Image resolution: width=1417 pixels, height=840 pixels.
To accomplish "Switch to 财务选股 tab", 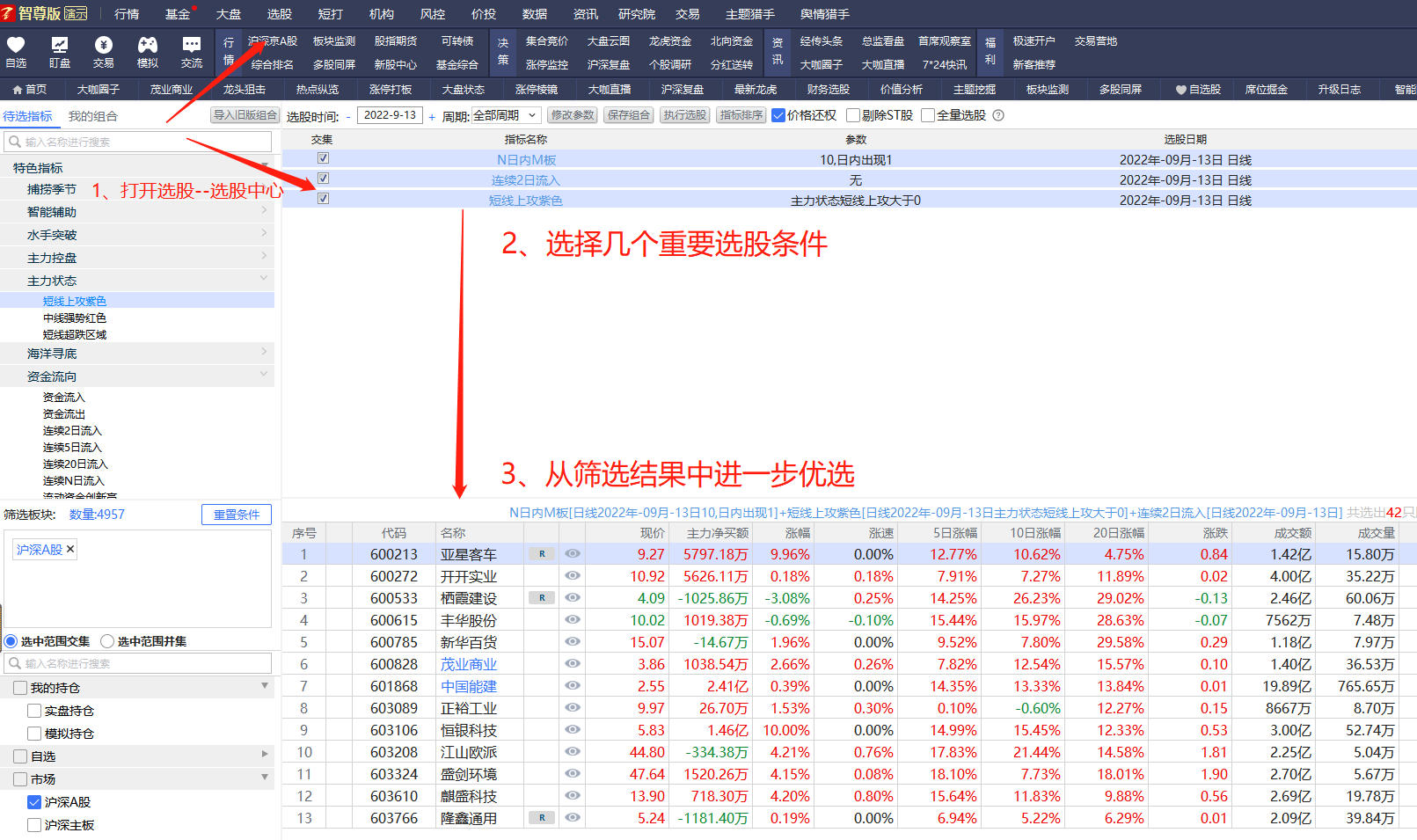I will click(829, 90).
